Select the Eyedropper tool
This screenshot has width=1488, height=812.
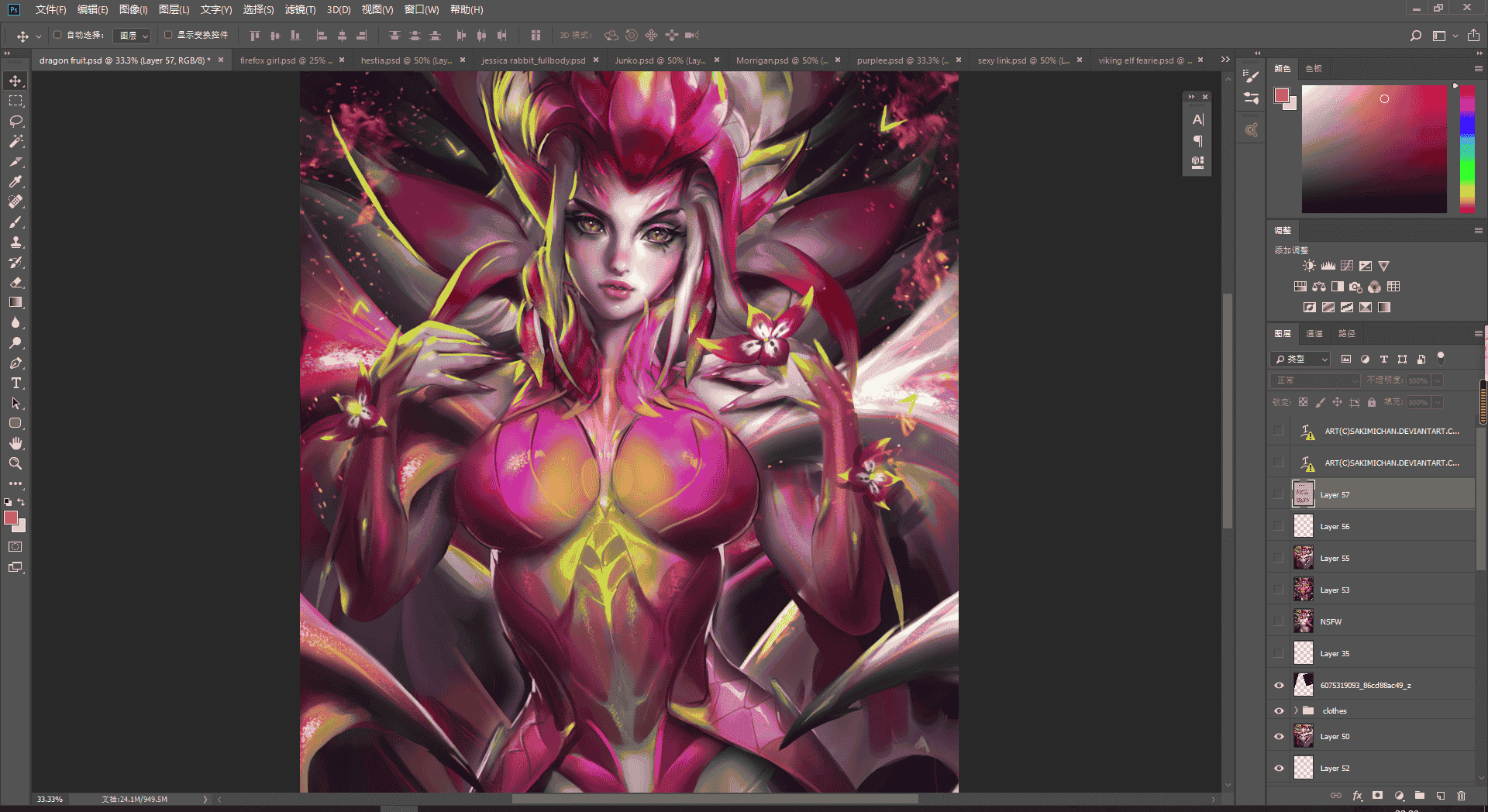coord(15,181)
